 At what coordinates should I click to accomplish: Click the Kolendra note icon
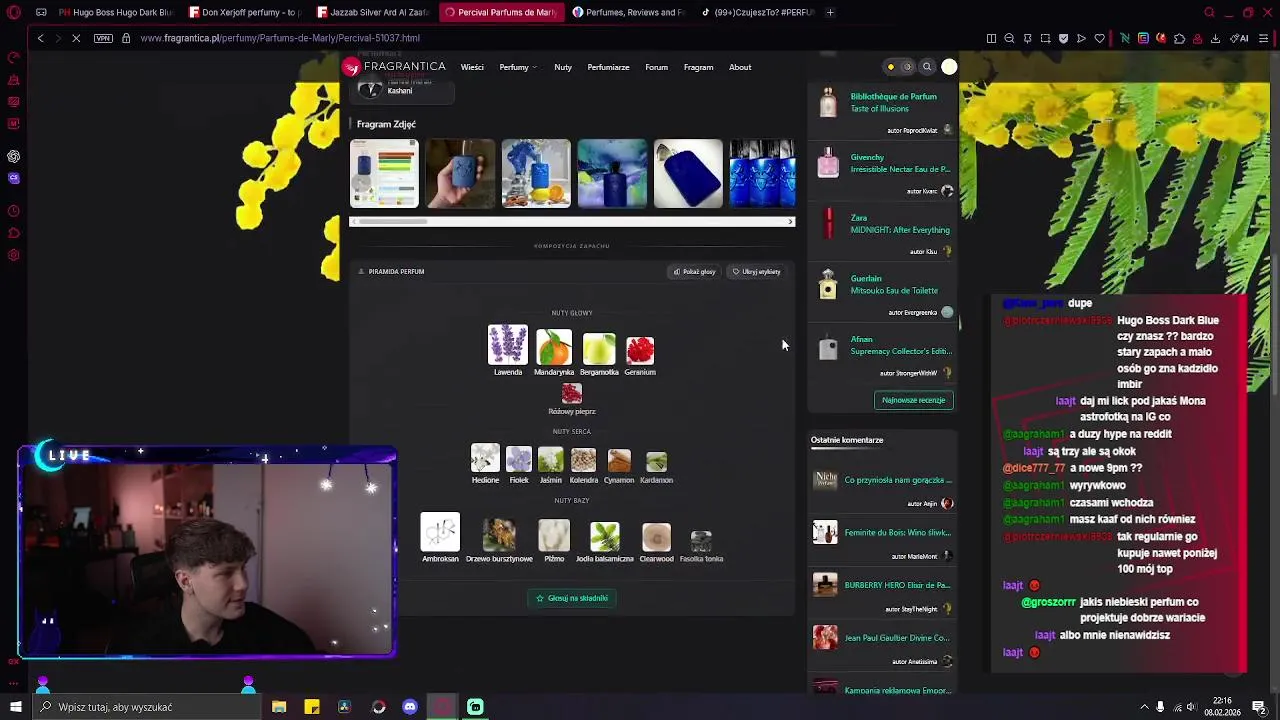tap(583, 460)
